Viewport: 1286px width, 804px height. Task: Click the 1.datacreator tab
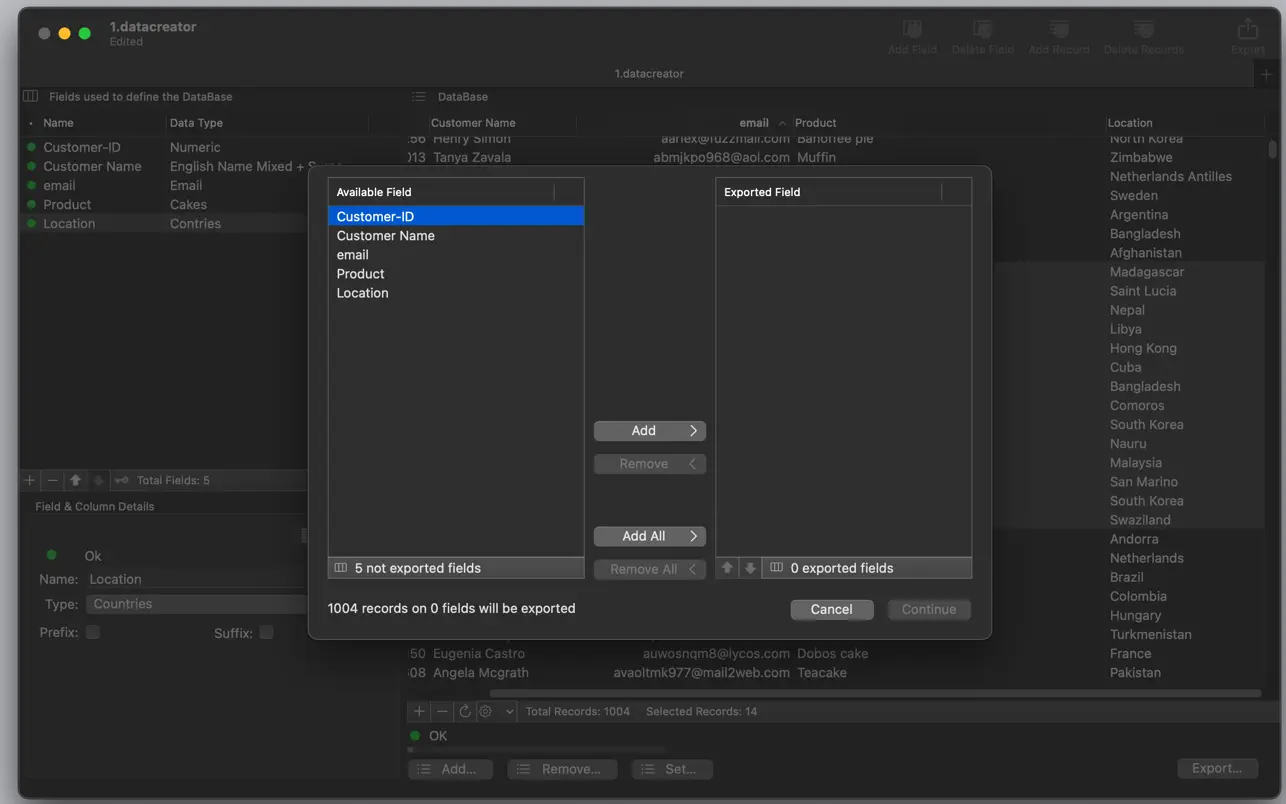[649, 74]
